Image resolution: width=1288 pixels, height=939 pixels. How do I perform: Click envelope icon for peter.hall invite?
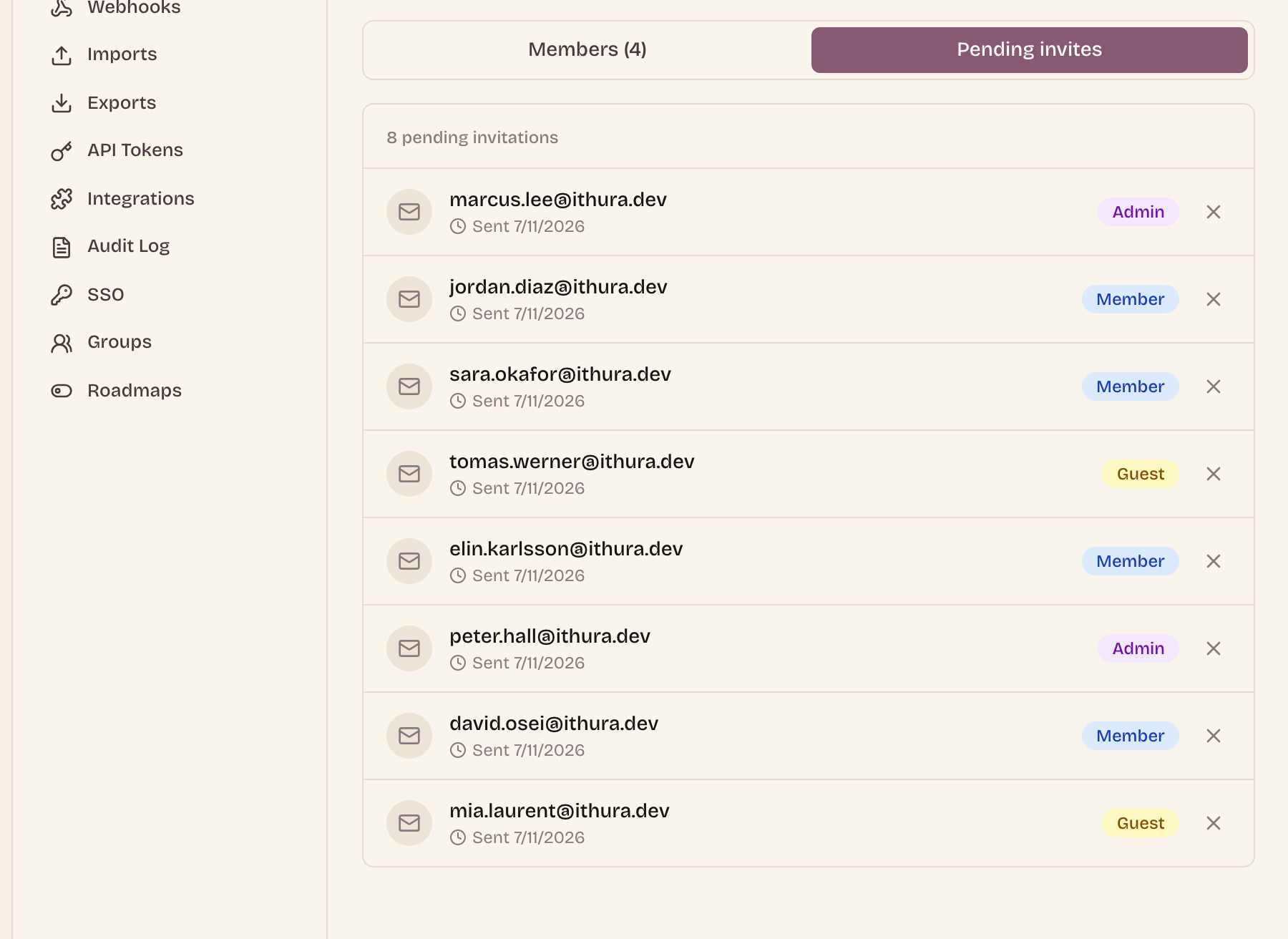point(409,648)
